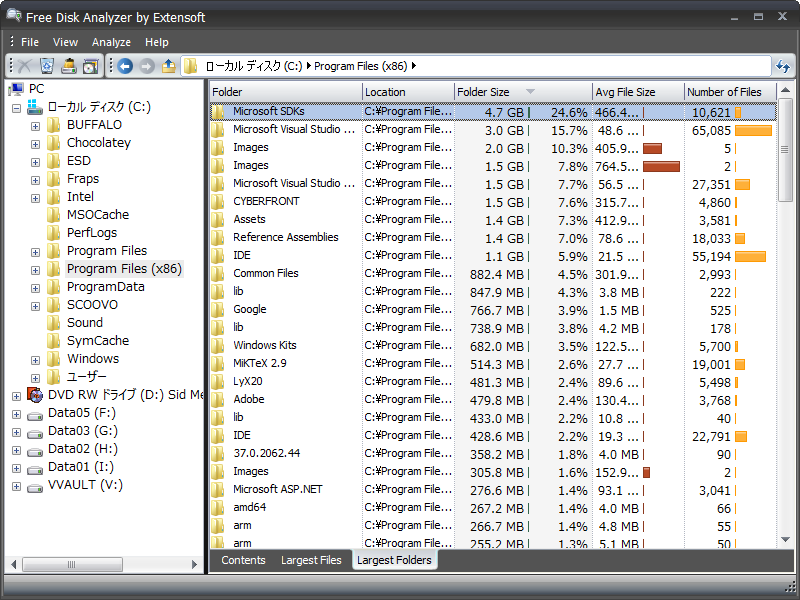Select the Reference Assemblies row

[493, 238]
